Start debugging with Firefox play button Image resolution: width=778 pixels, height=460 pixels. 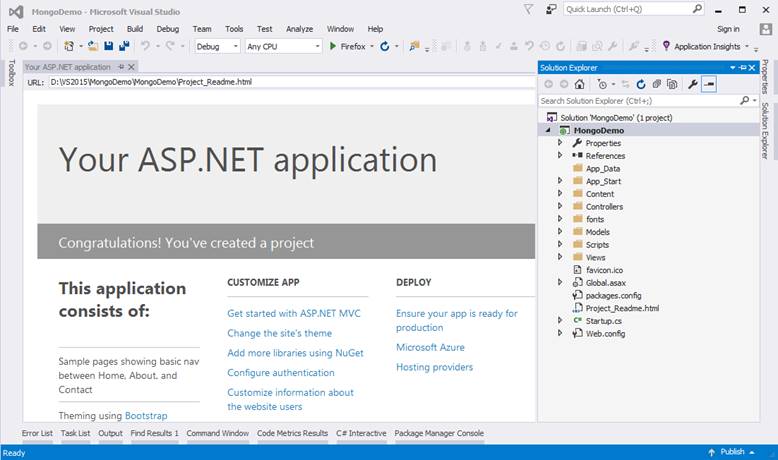tap(332, 46)
